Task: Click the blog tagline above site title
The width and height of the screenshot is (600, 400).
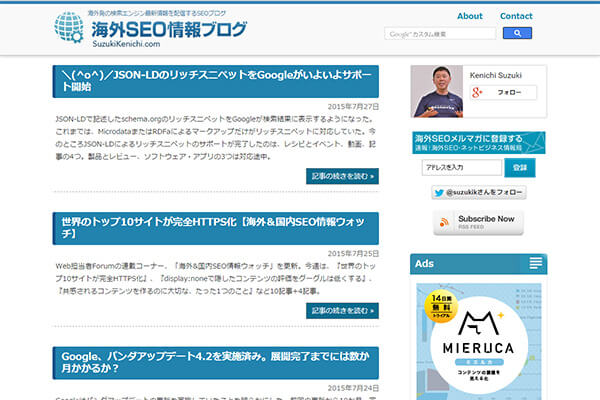Action: coord(157,13)
